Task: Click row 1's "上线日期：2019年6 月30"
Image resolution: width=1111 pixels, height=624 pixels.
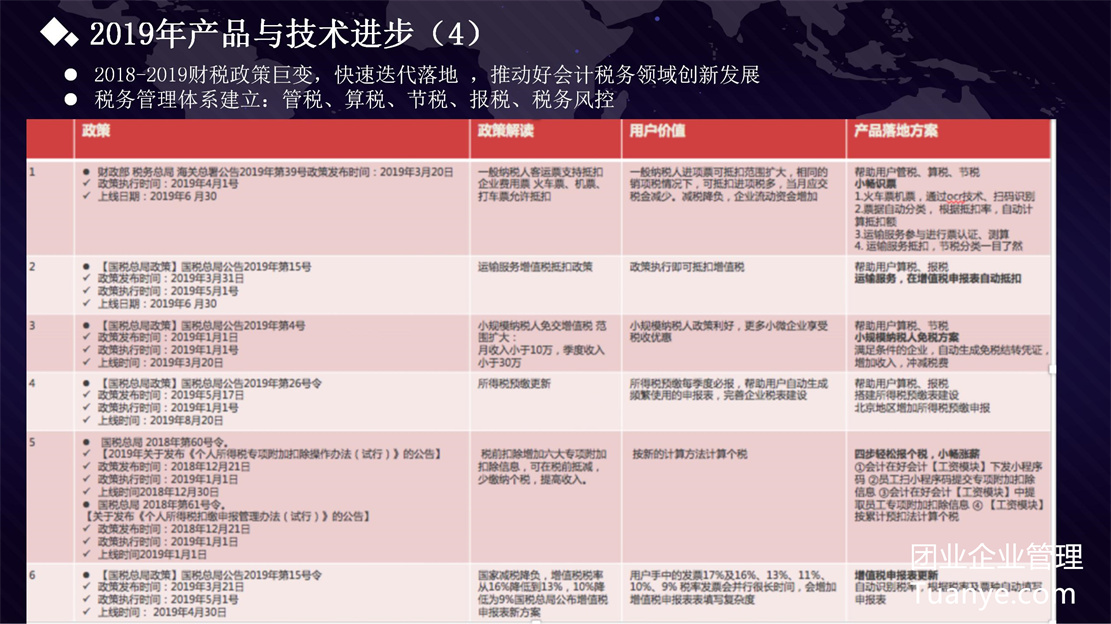Action: 157,196
